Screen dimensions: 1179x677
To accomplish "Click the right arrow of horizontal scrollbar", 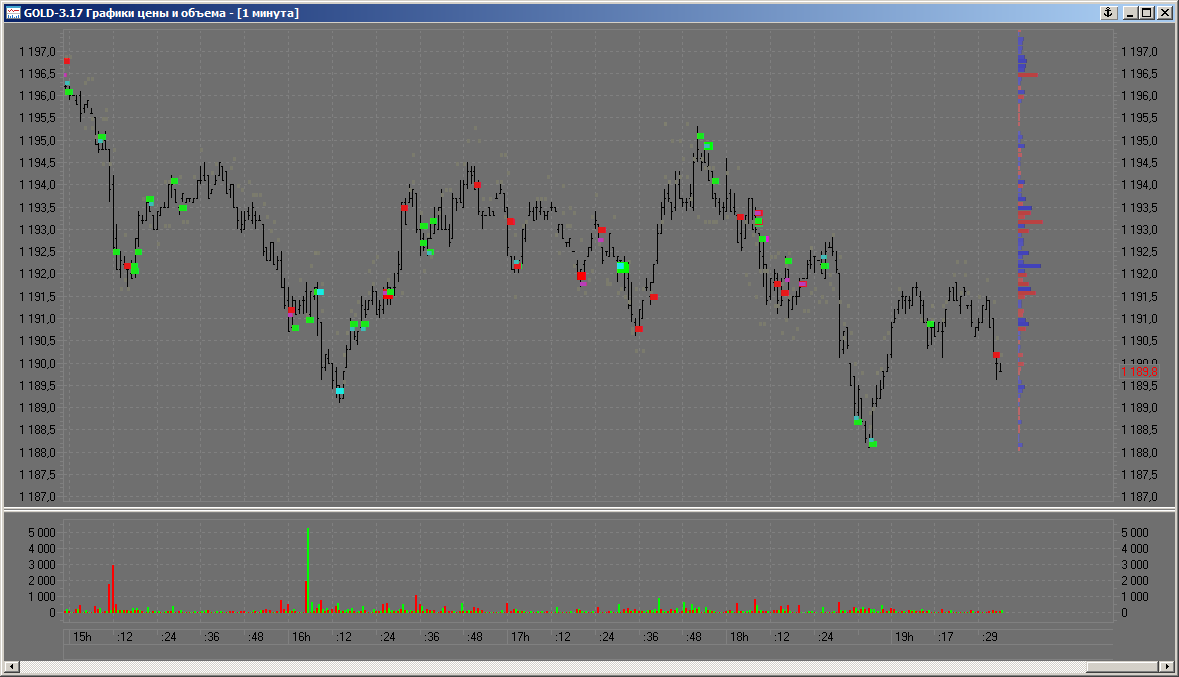I will (1166, 666).
